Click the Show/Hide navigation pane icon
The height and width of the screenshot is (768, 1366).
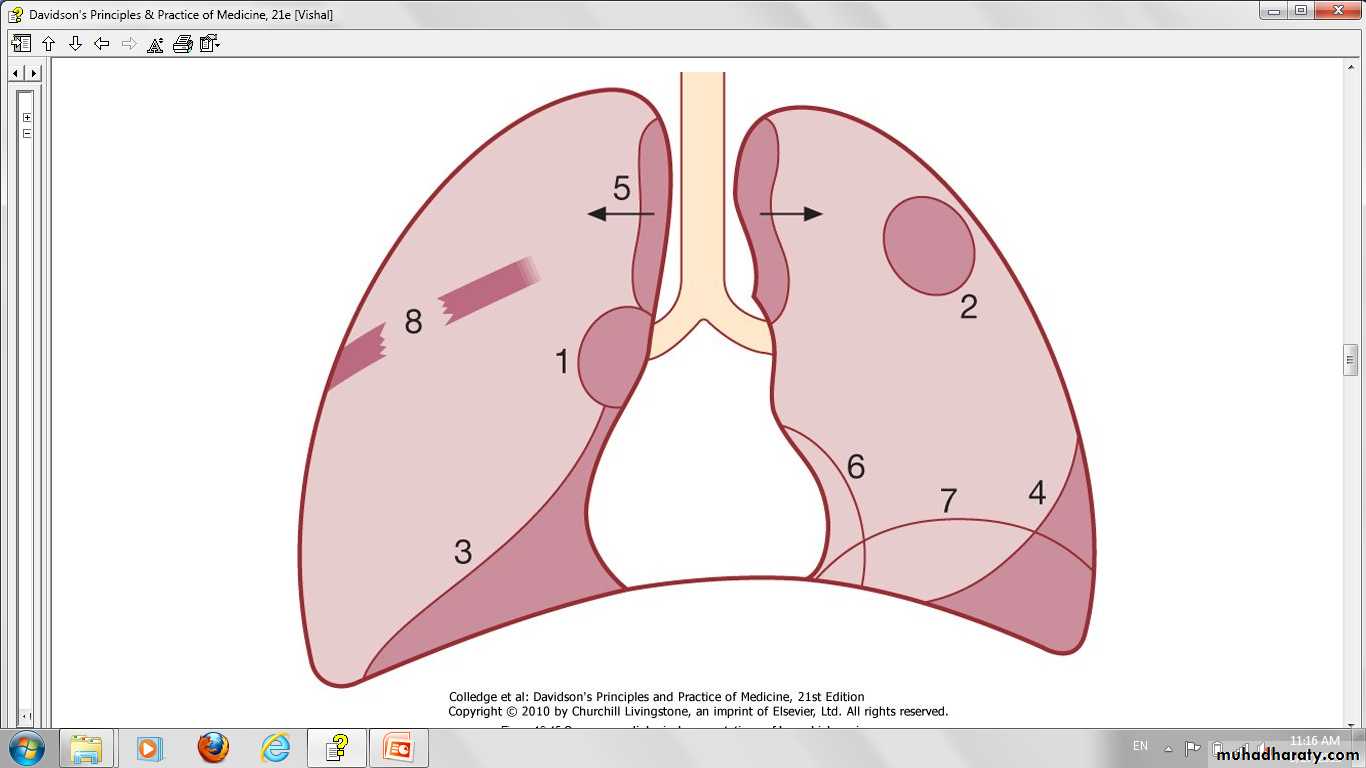click(x=21, y=44)
